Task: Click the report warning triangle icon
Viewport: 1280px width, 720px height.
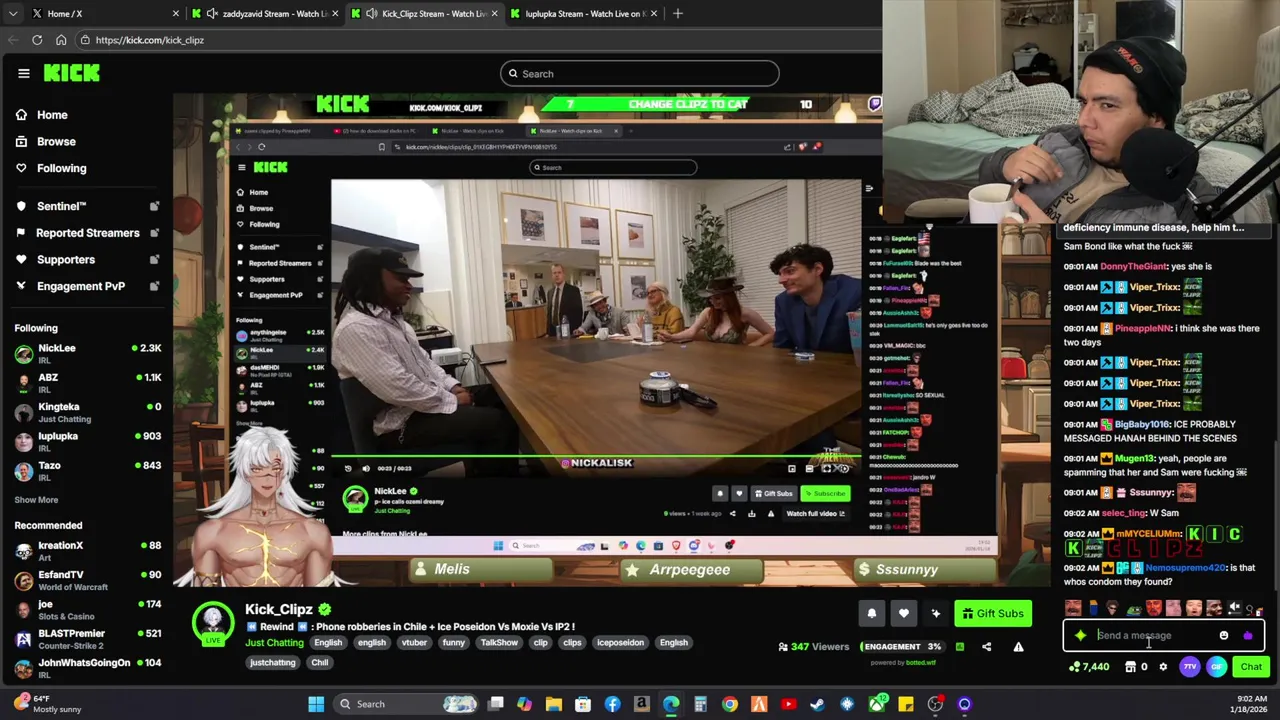Action: [1018, 647]
